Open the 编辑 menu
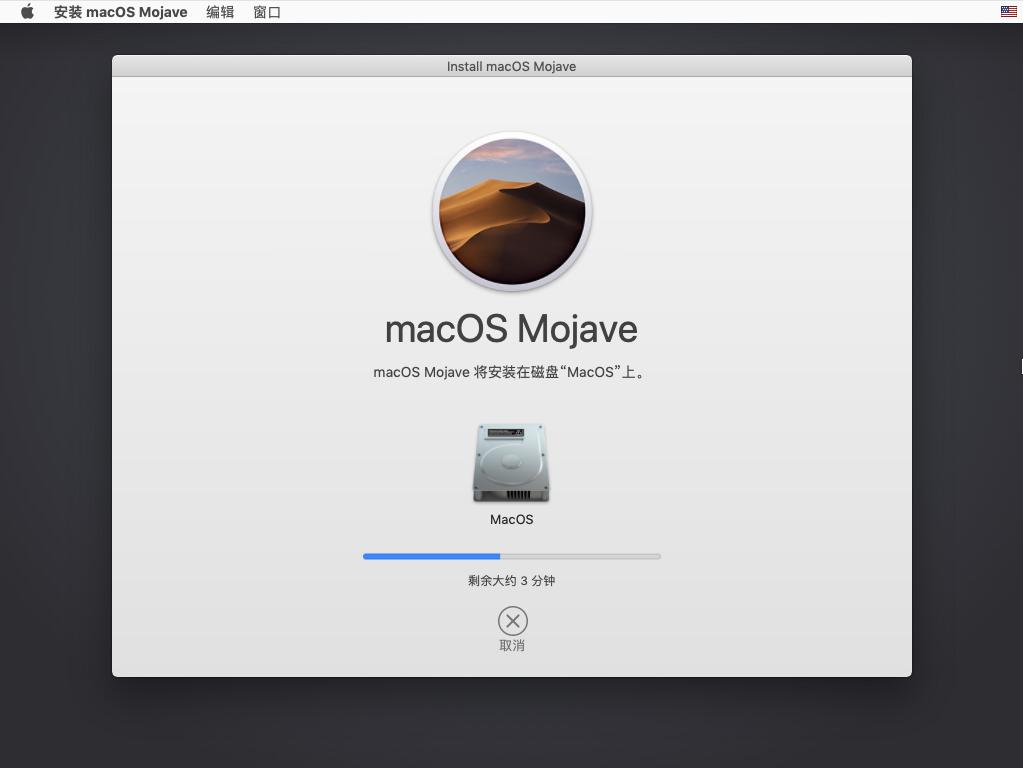 (218, 11)
